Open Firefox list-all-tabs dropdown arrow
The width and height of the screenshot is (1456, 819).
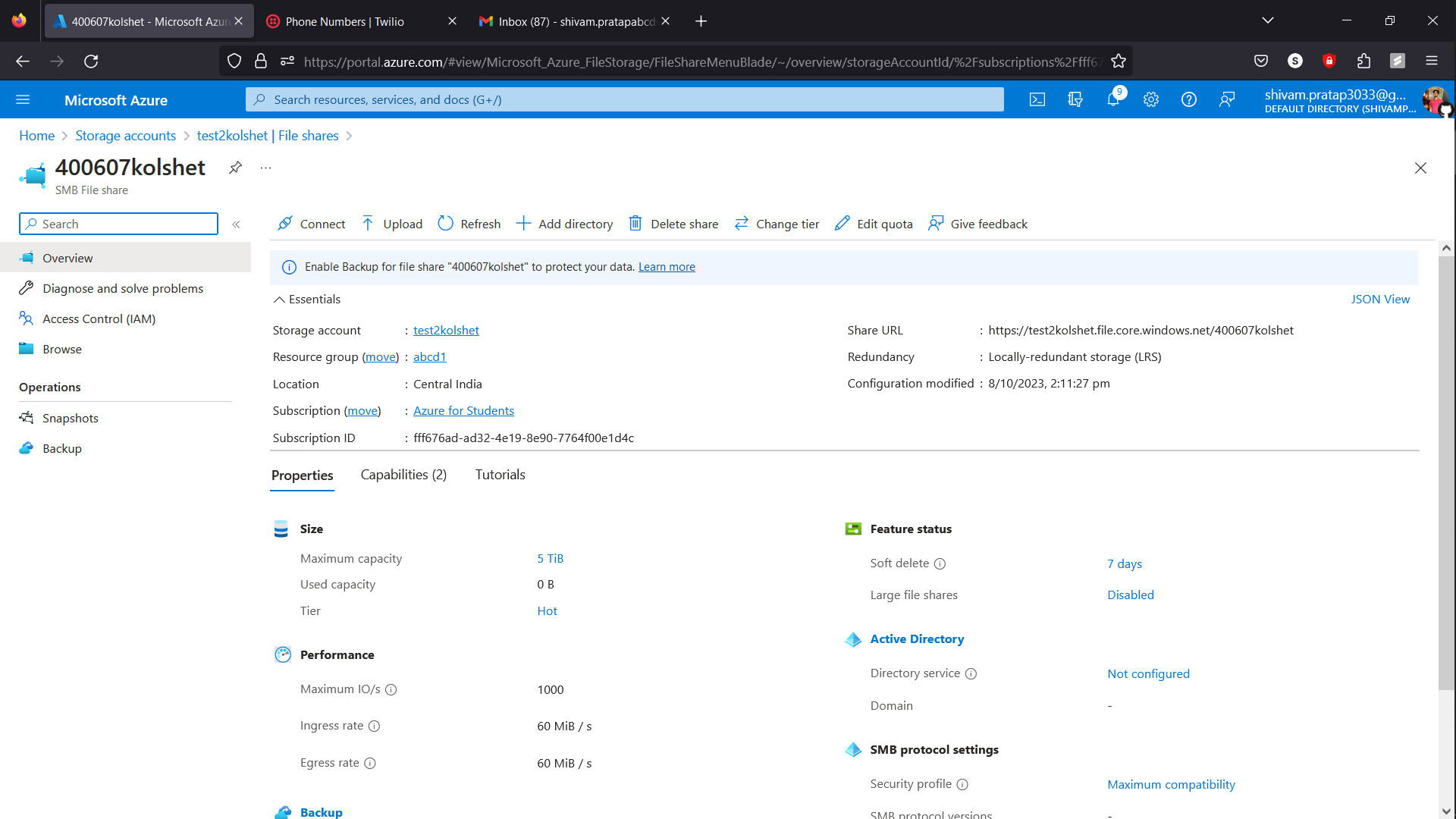pos(1267,20)
